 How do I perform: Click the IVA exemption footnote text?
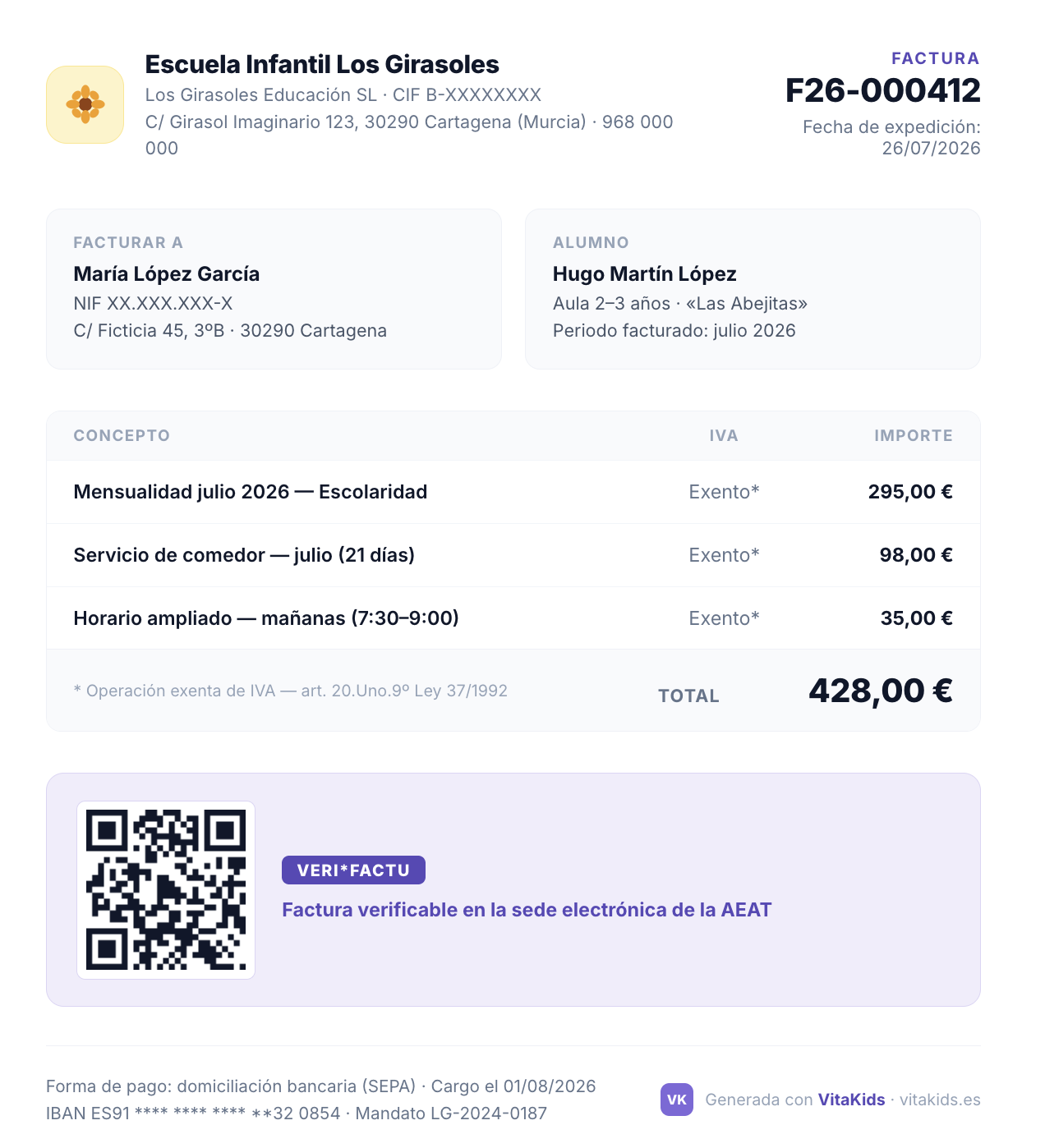coord(291,691)
